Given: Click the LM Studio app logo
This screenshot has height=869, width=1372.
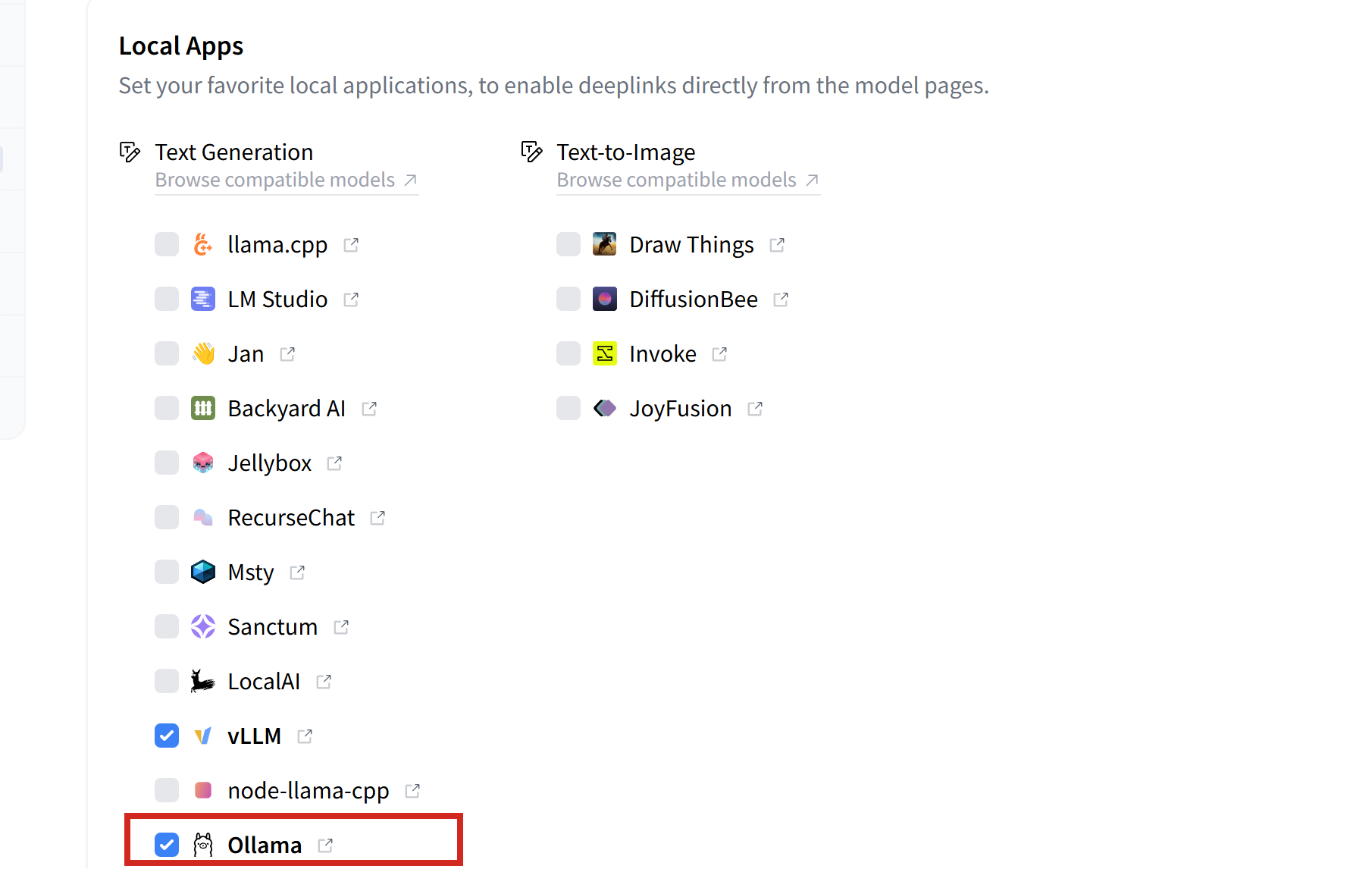Looking at the screenshot, I should [203, 300].
